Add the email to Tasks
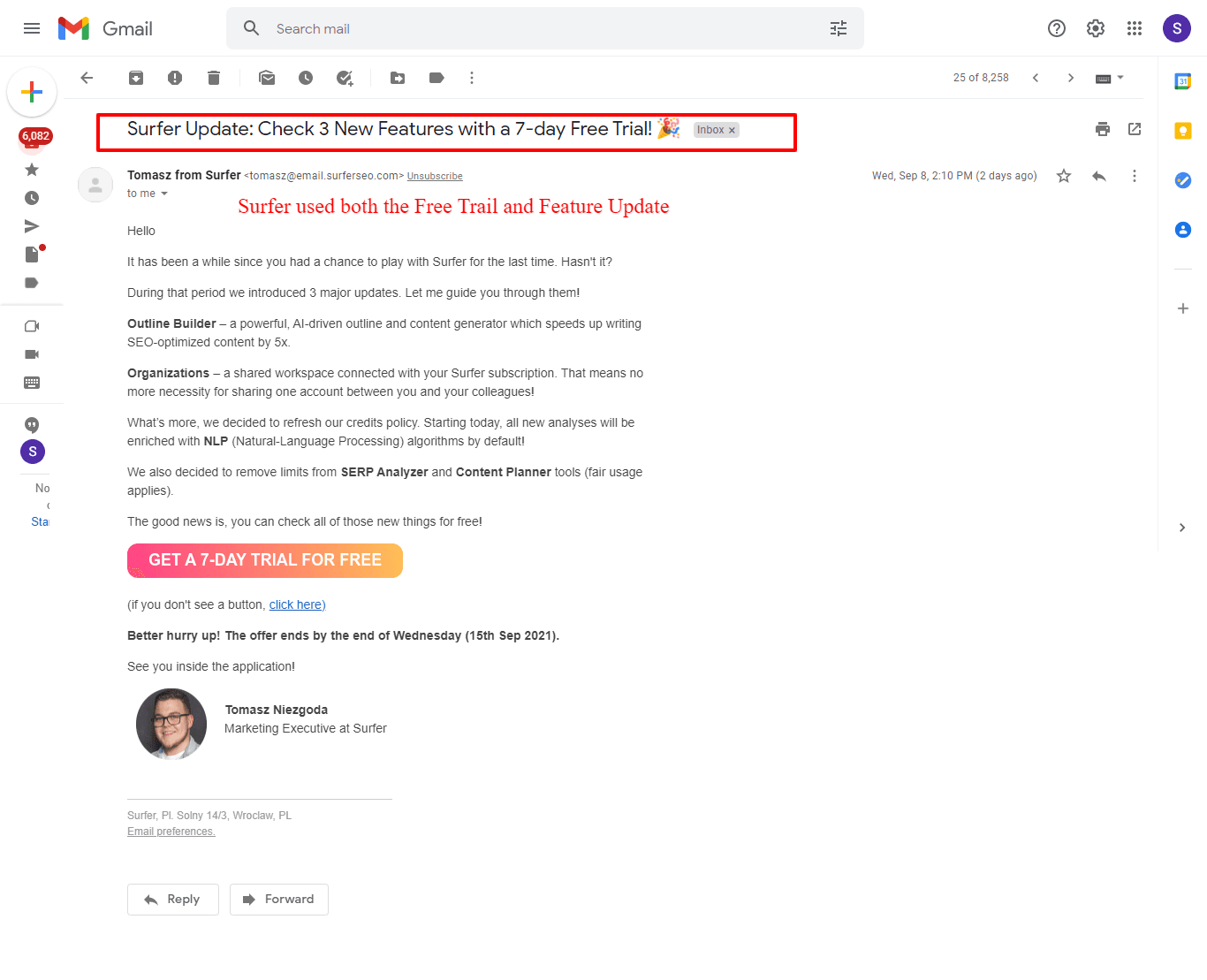1207x980 pixels. pyautogui.click(x=345, y=78)
